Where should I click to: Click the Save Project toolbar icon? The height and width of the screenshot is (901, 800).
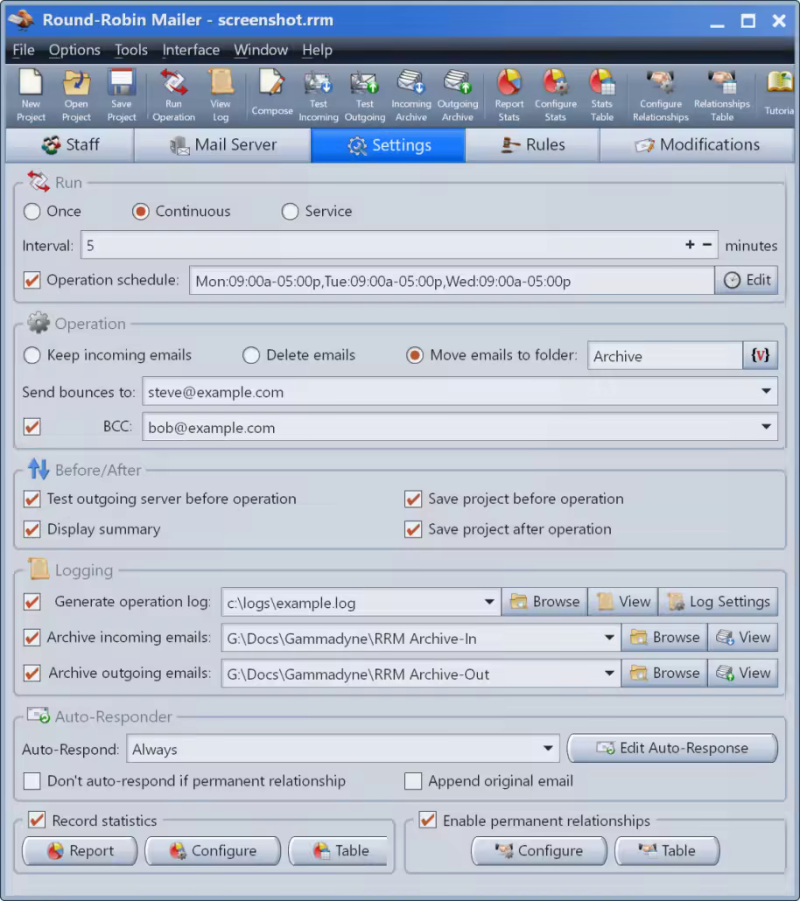121,95
